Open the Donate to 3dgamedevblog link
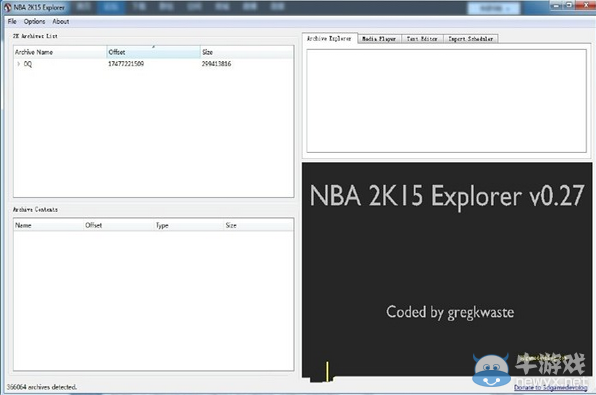This screenshot has height=395, width=596. pyautogui.click(x=550, y=387)
